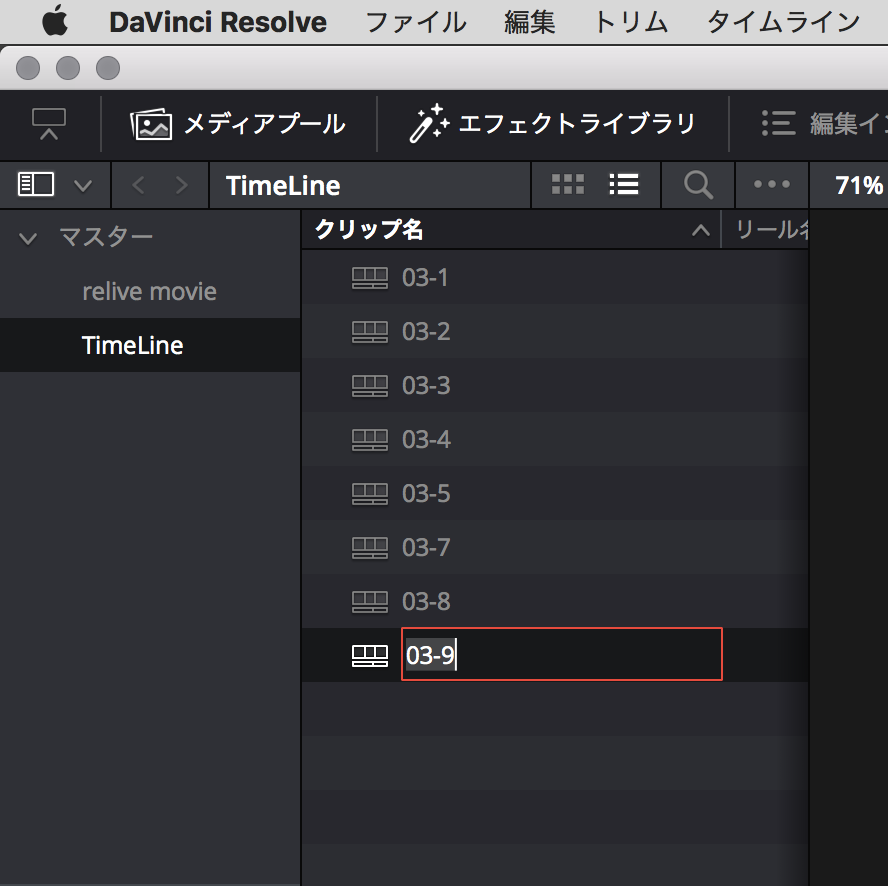Select the 03-8 timeline row
The image size is (888, 886).
(x=554, y=601)
